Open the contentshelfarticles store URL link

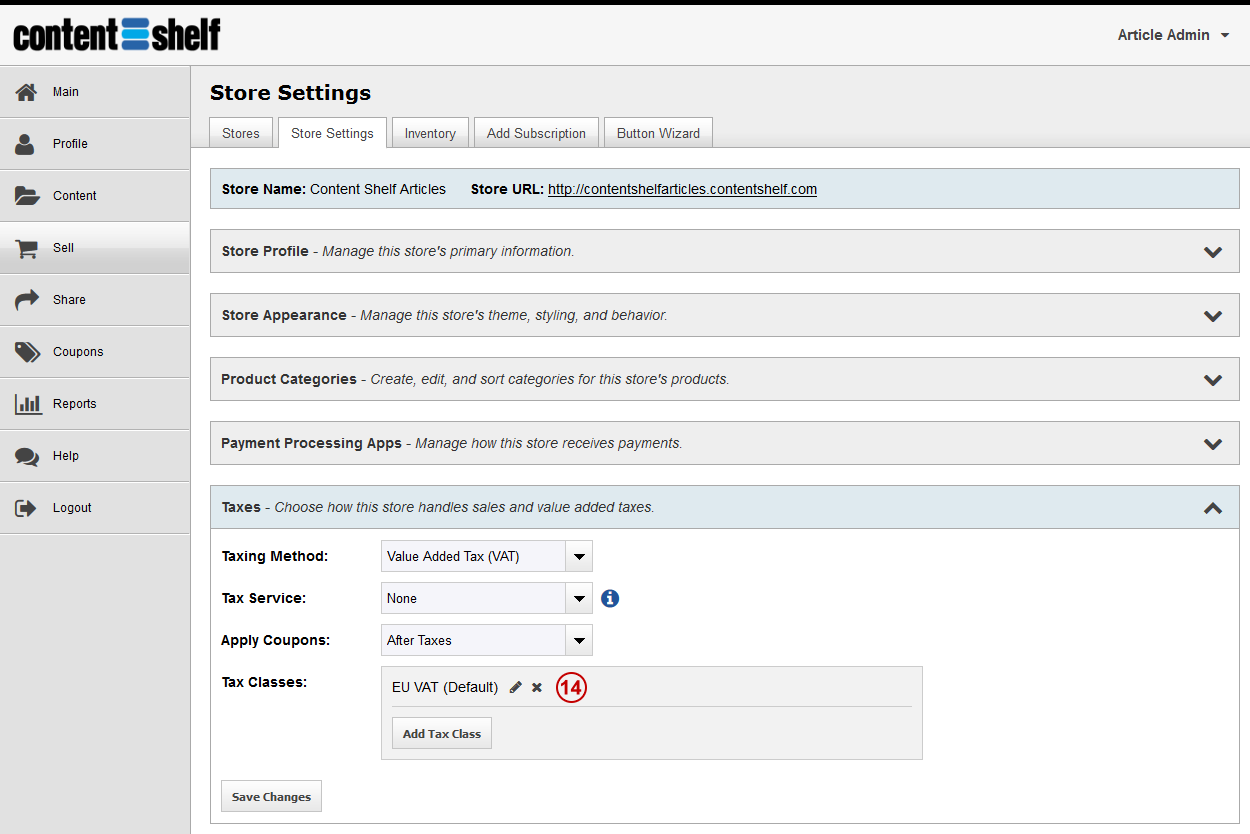682,189
